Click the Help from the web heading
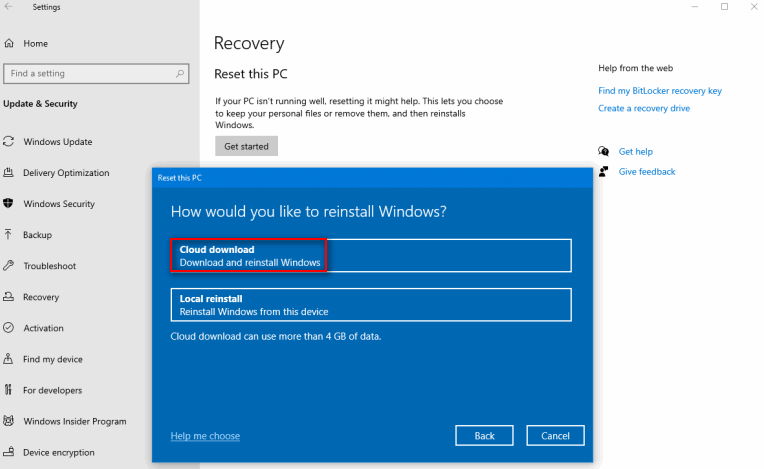This screenshot has width=764, height=469. (x=635, y=68)
